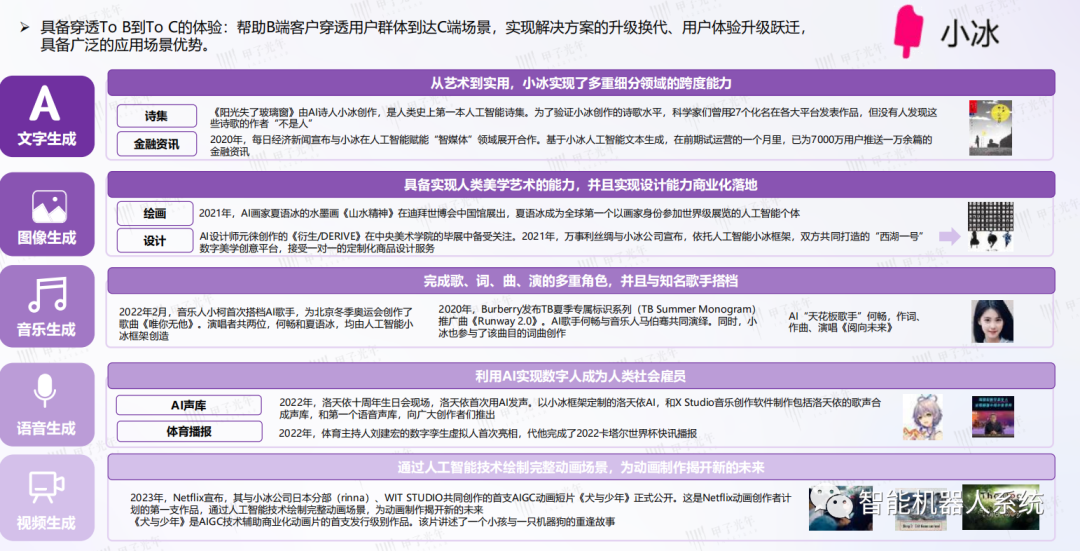Click the 视频生成 category label
The image size is (1080, 551).
(46, 523)
